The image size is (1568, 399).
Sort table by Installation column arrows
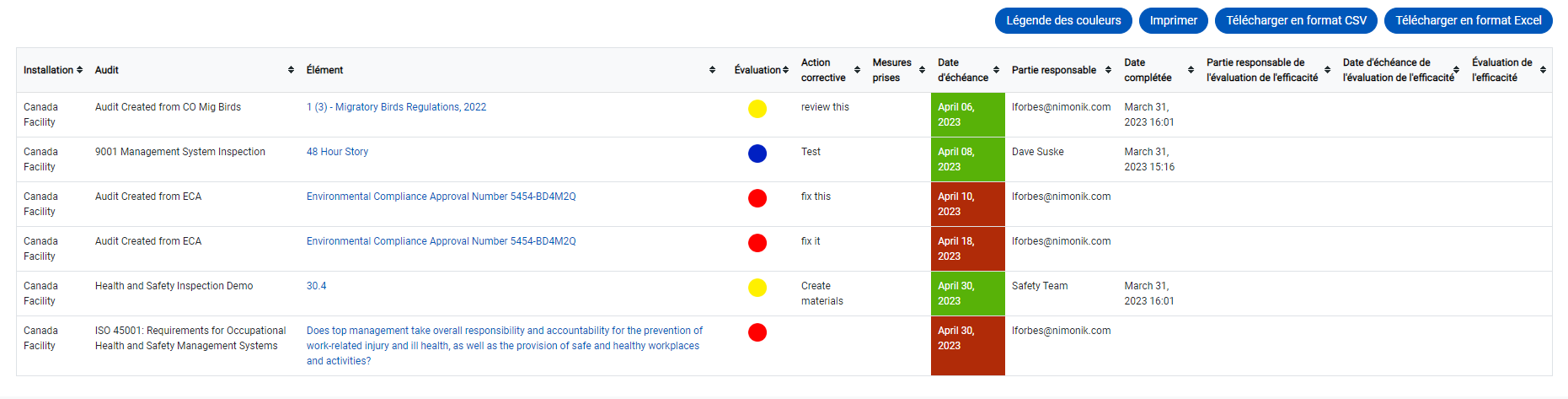(79, 70)
